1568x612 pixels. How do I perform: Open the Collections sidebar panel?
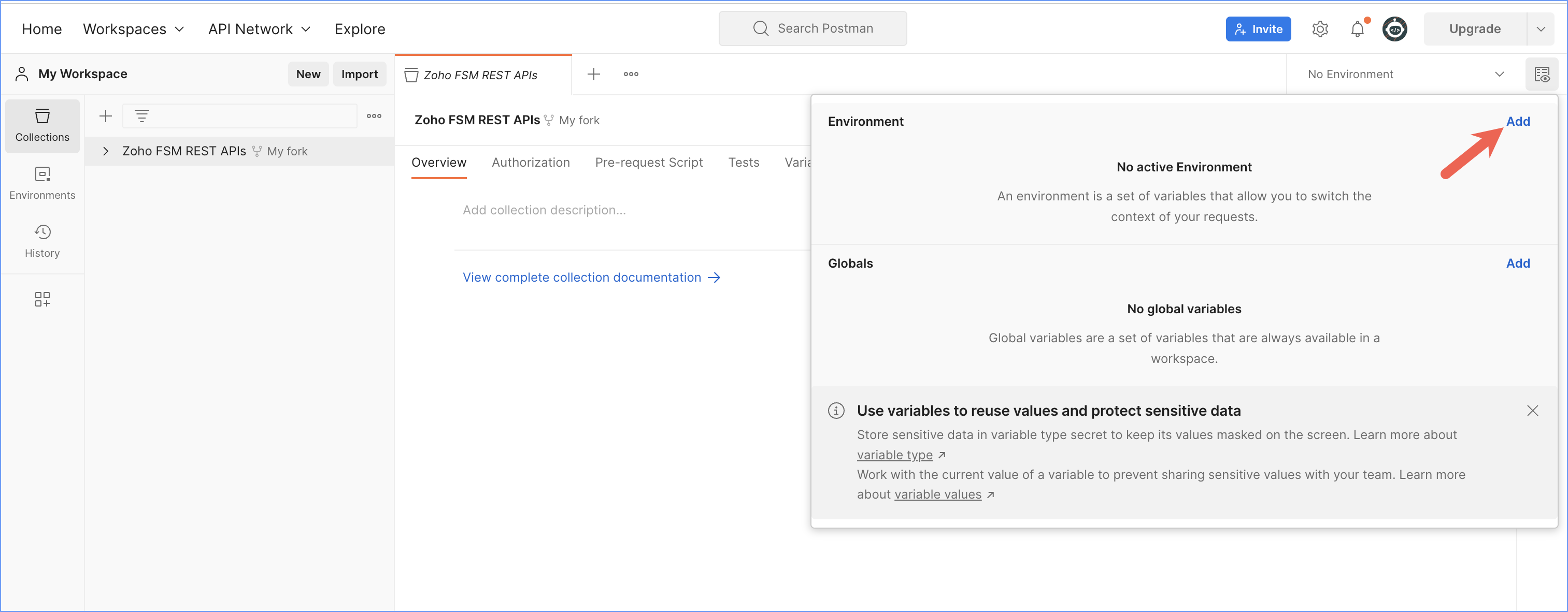pos(42,125)
